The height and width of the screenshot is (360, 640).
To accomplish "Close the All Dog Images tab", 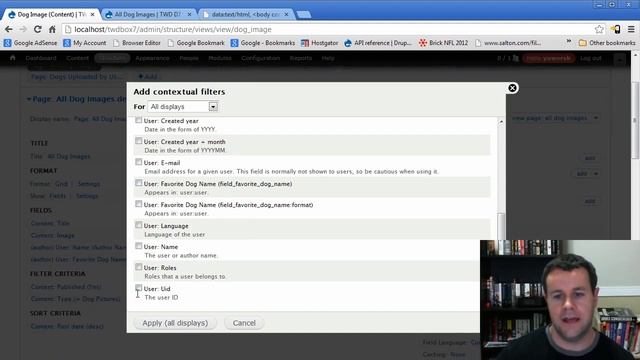I will (x=189, y=14).
